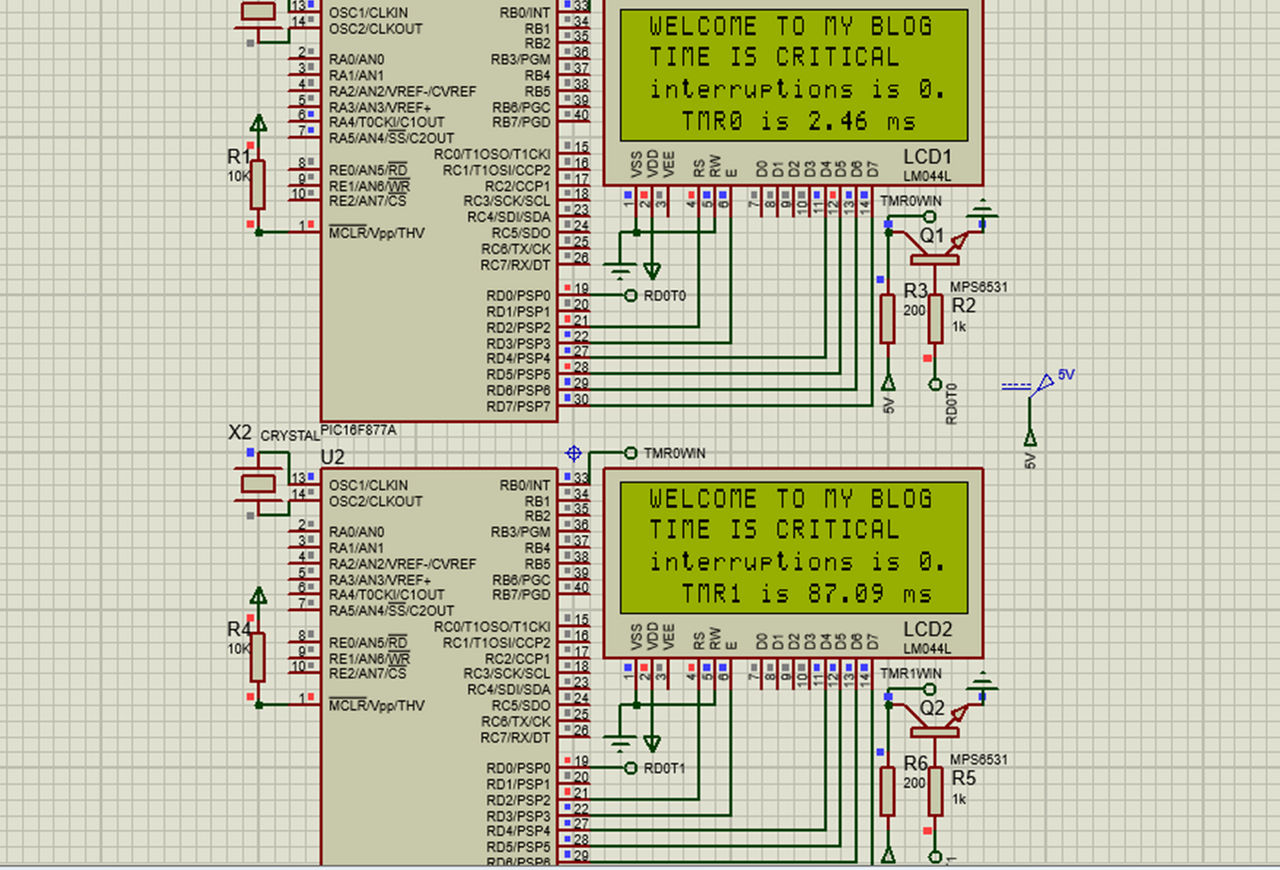1280x870 pixels.
Task: Select transistor Q2 MPS6531
Action: click(x=935, y=718)
